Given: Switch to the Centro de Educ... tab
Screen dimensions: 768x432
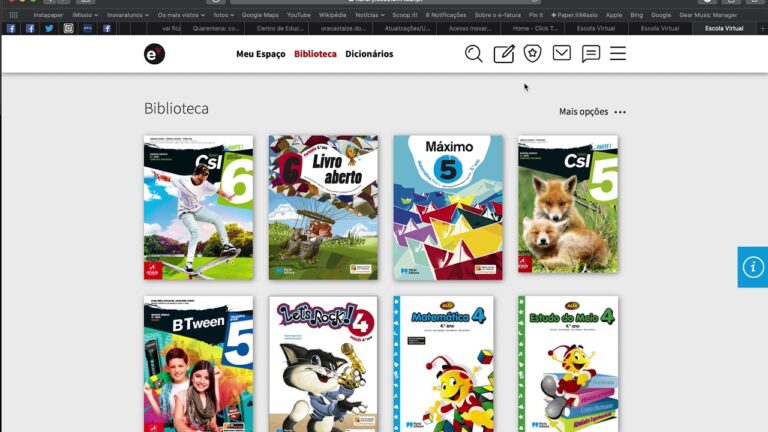Looking at the screenshot, I should pos(280,28).
